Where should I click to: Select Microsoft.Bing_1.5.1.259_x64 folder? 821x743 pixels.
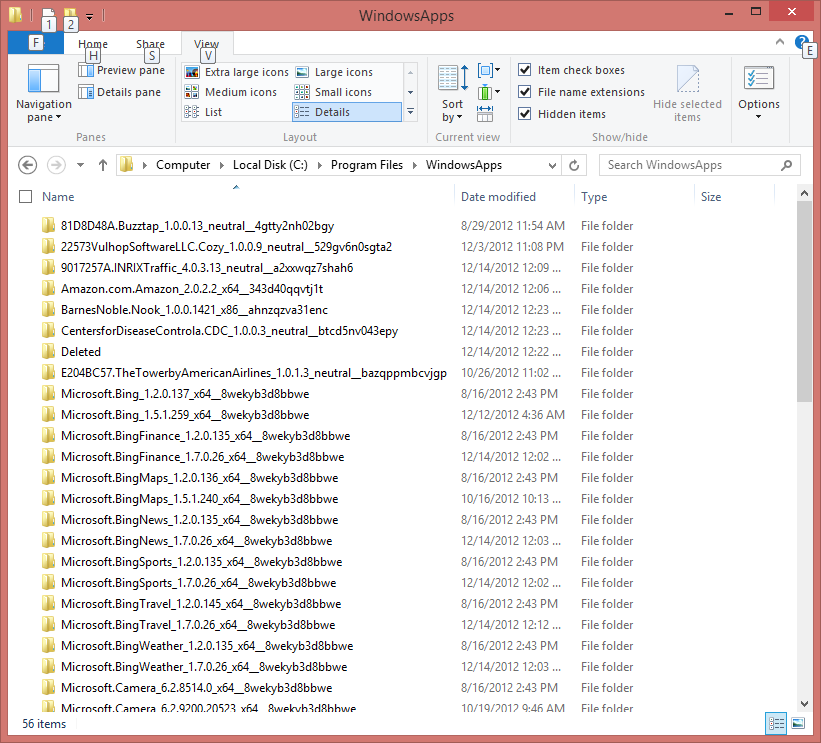click(x=185, y=415)
